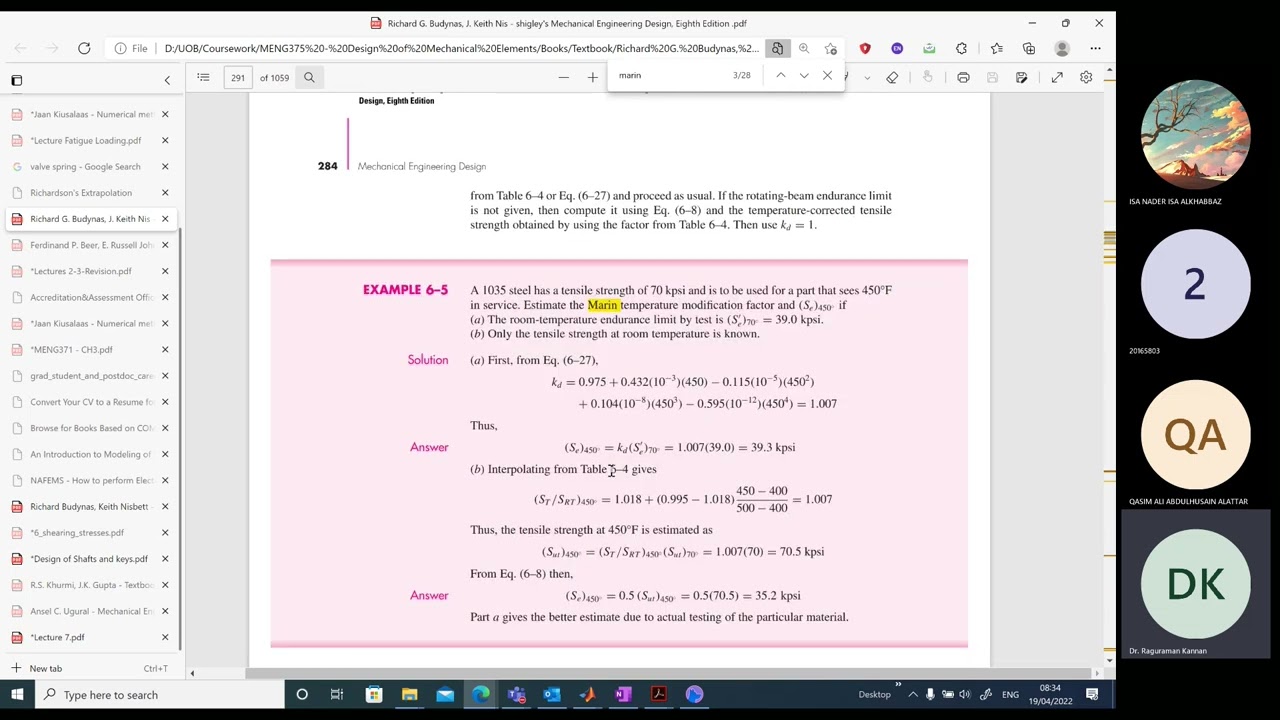Viewport: 1280px width, 720px height.
Task: Click the address bar file URL
Action: pos(461,48)
